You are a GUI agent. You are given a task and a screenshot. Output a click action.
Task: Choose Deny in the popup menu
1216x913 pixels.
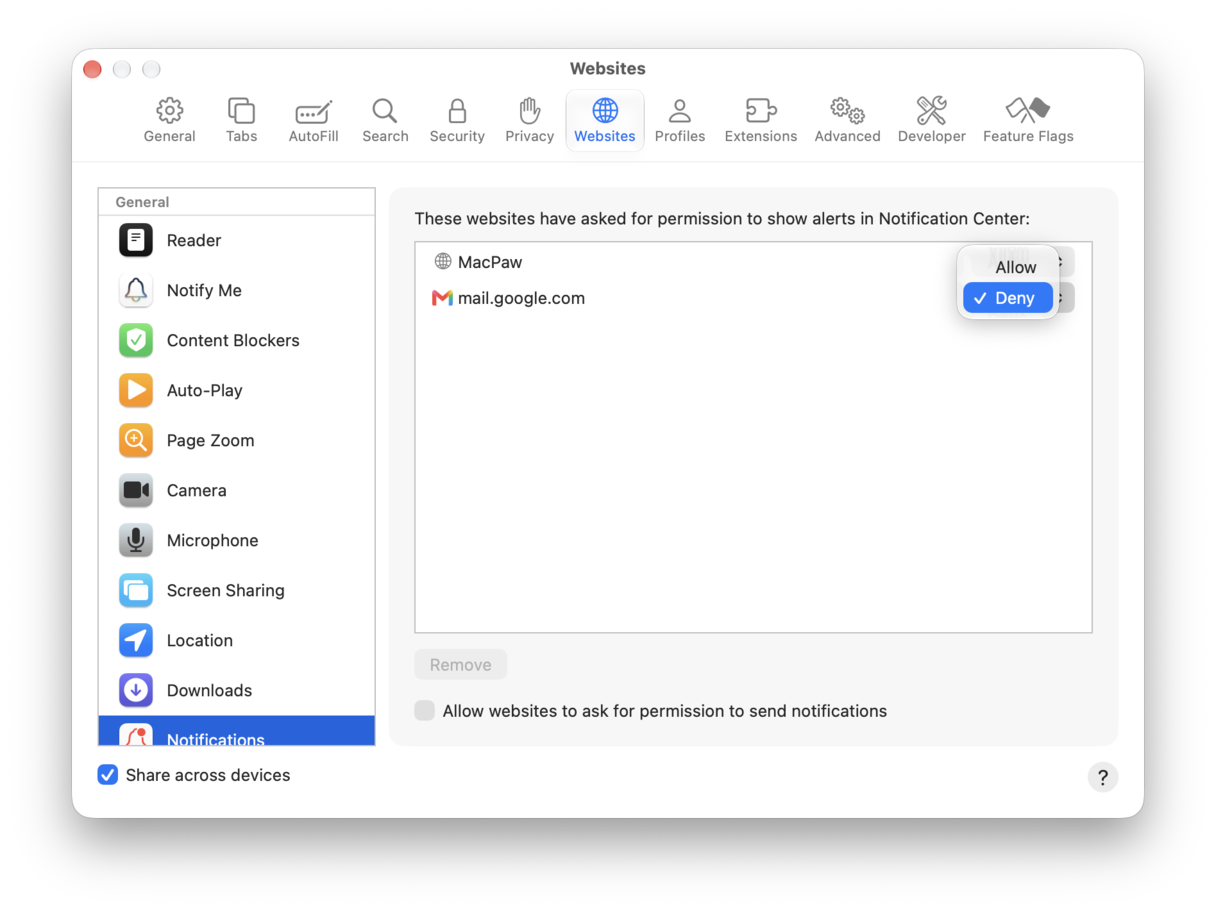coord(1008,298)
